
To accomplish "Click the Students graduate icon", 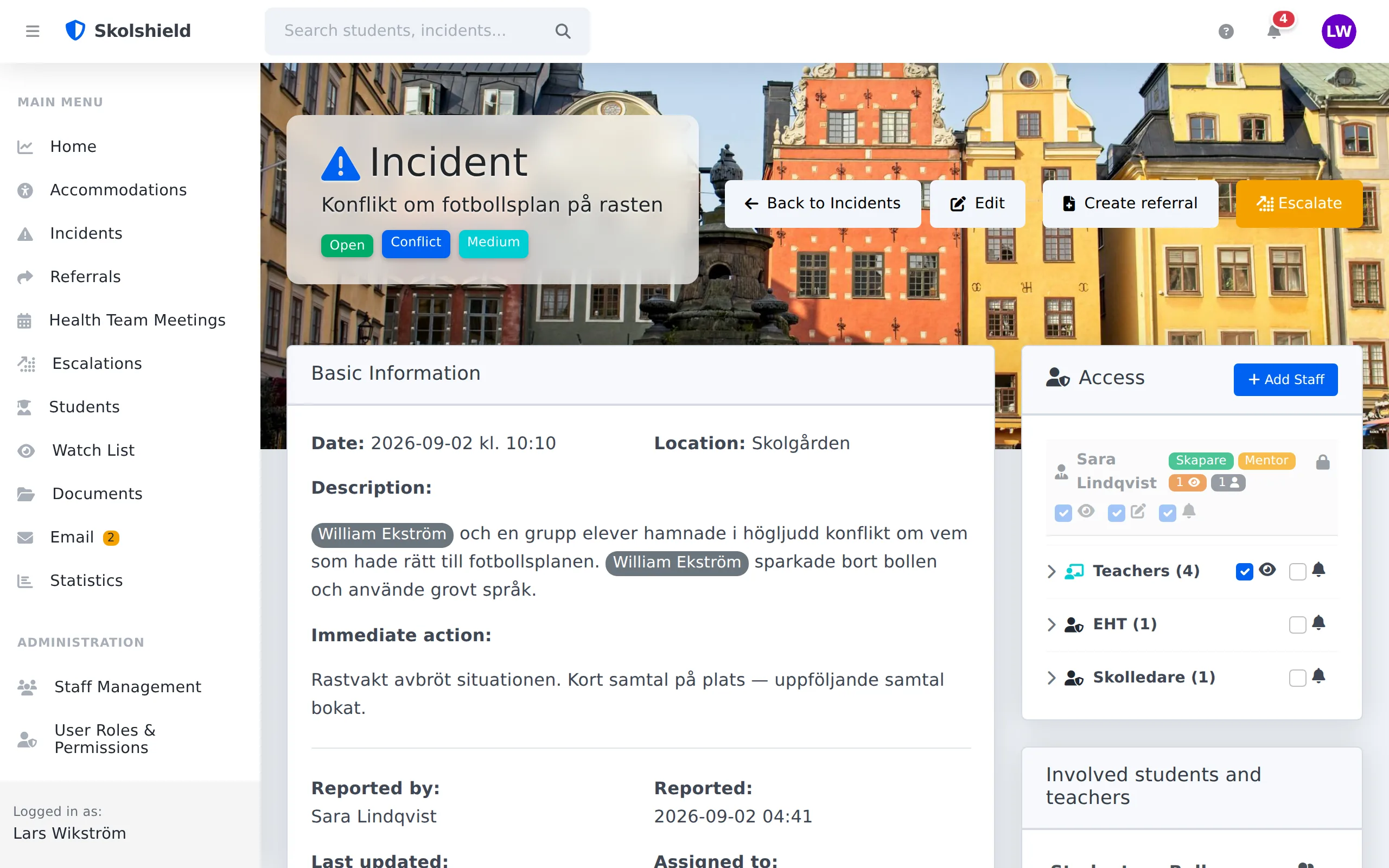I will pyautogui.click(x=24, y=407).
